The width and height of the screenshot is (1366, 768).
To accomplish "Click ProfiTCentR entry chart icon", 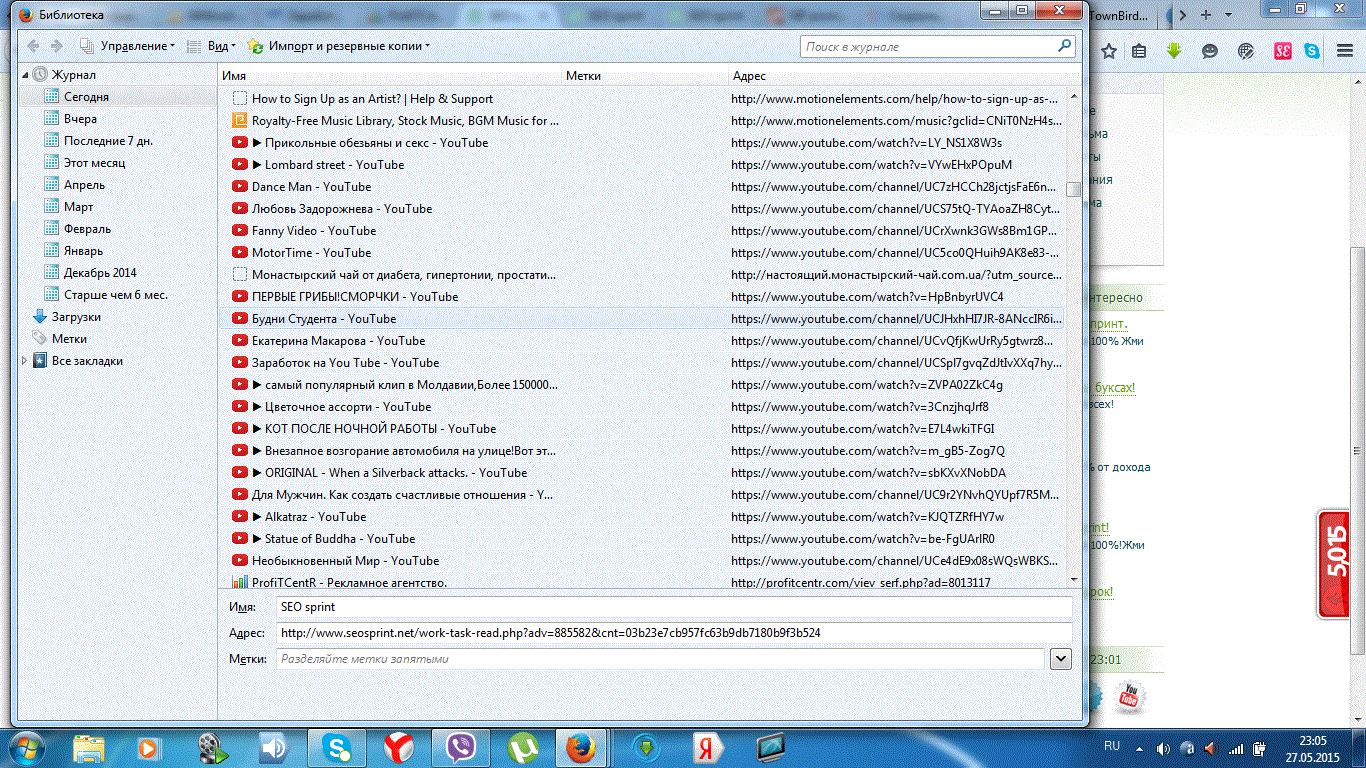I will [239, 582].
